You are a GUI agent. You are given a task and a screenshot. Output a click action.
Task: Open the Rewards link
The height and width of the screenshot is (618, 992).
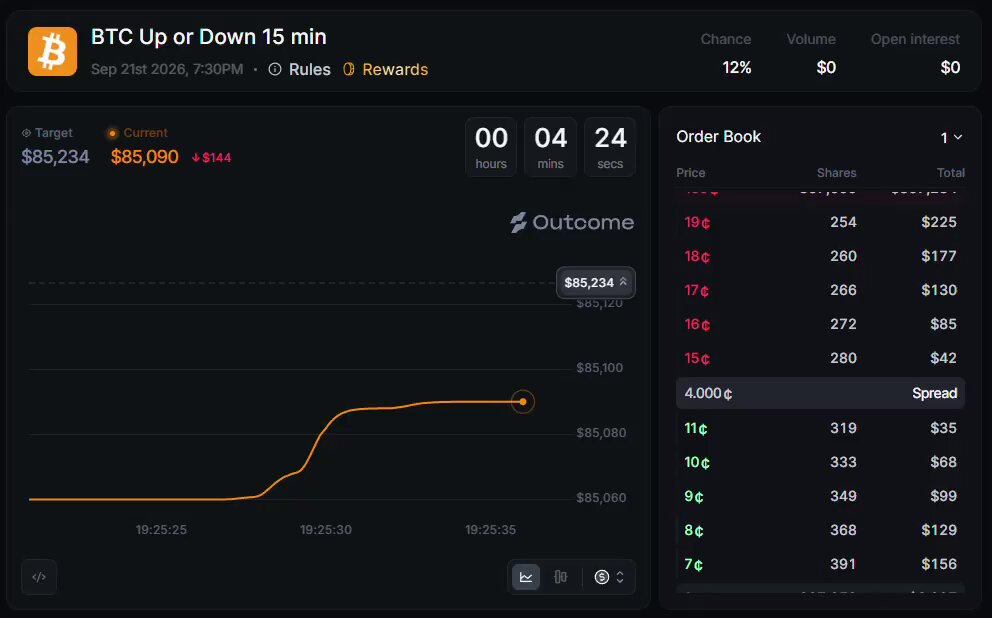coord(395,69)
